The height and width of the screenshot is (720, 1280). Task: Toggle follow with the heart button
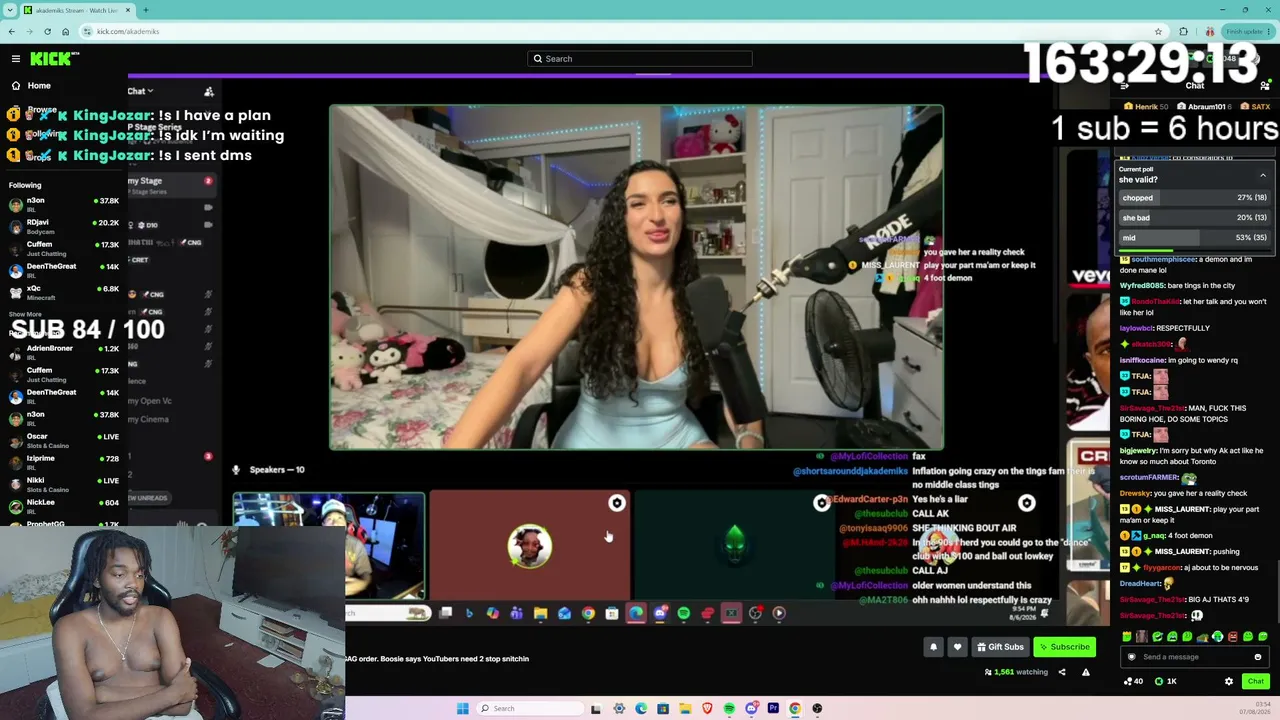[x=957, y=647]
